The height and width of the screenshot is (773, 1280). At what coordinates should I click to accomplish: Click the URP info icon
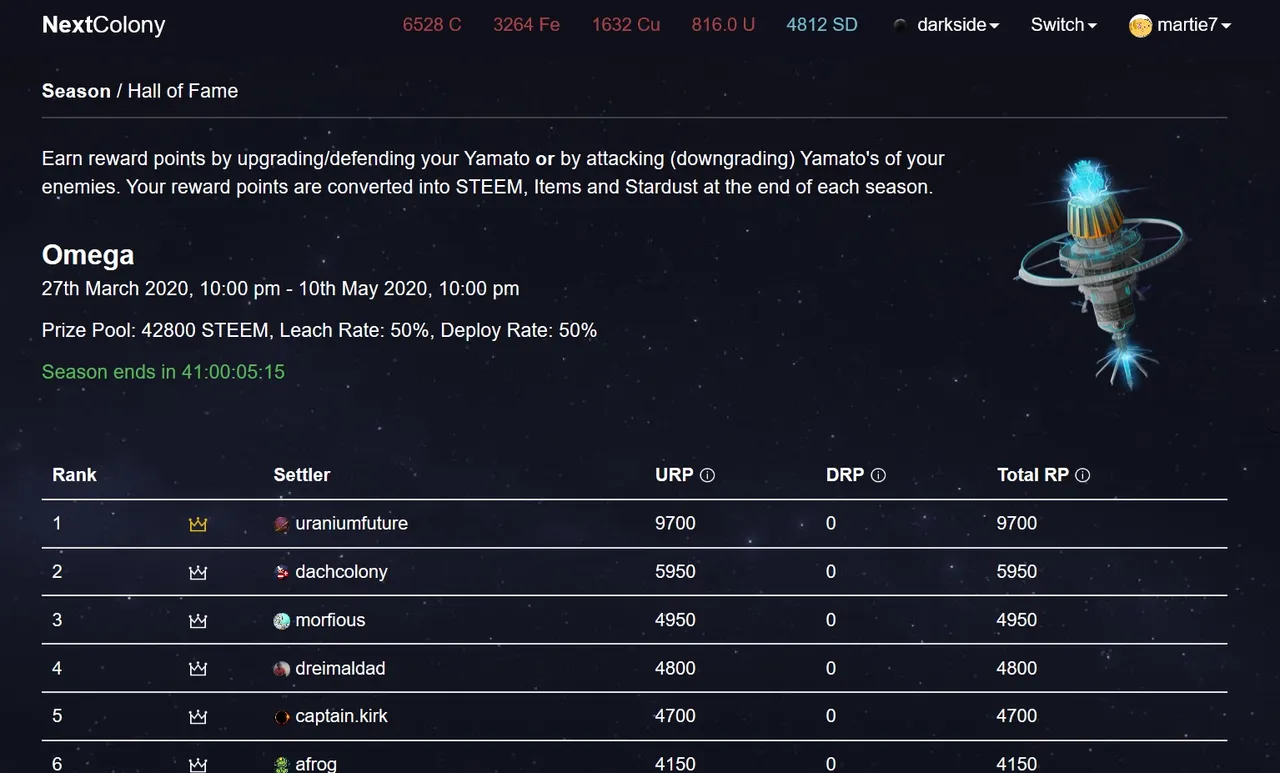coord(708,475)
